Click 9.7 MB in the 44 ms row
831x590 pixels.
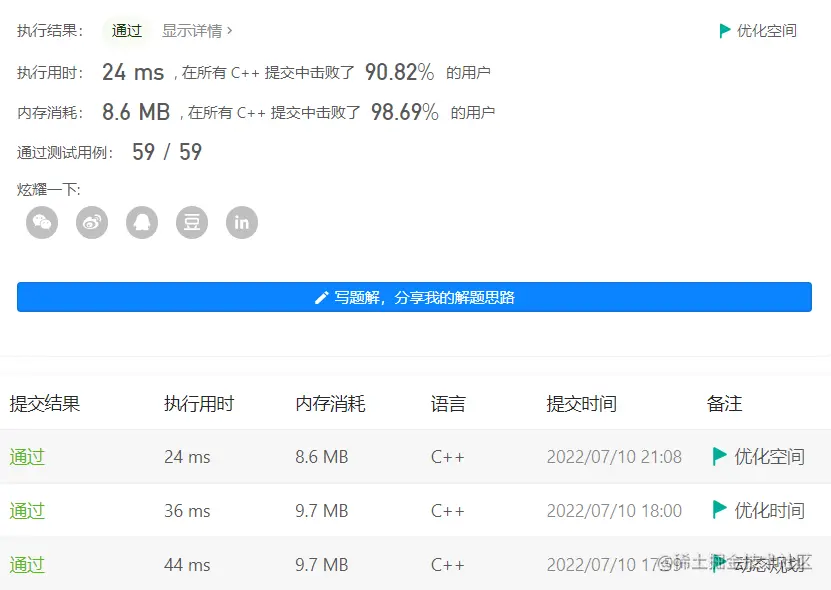pyautogui.click(x=322, y=565)
